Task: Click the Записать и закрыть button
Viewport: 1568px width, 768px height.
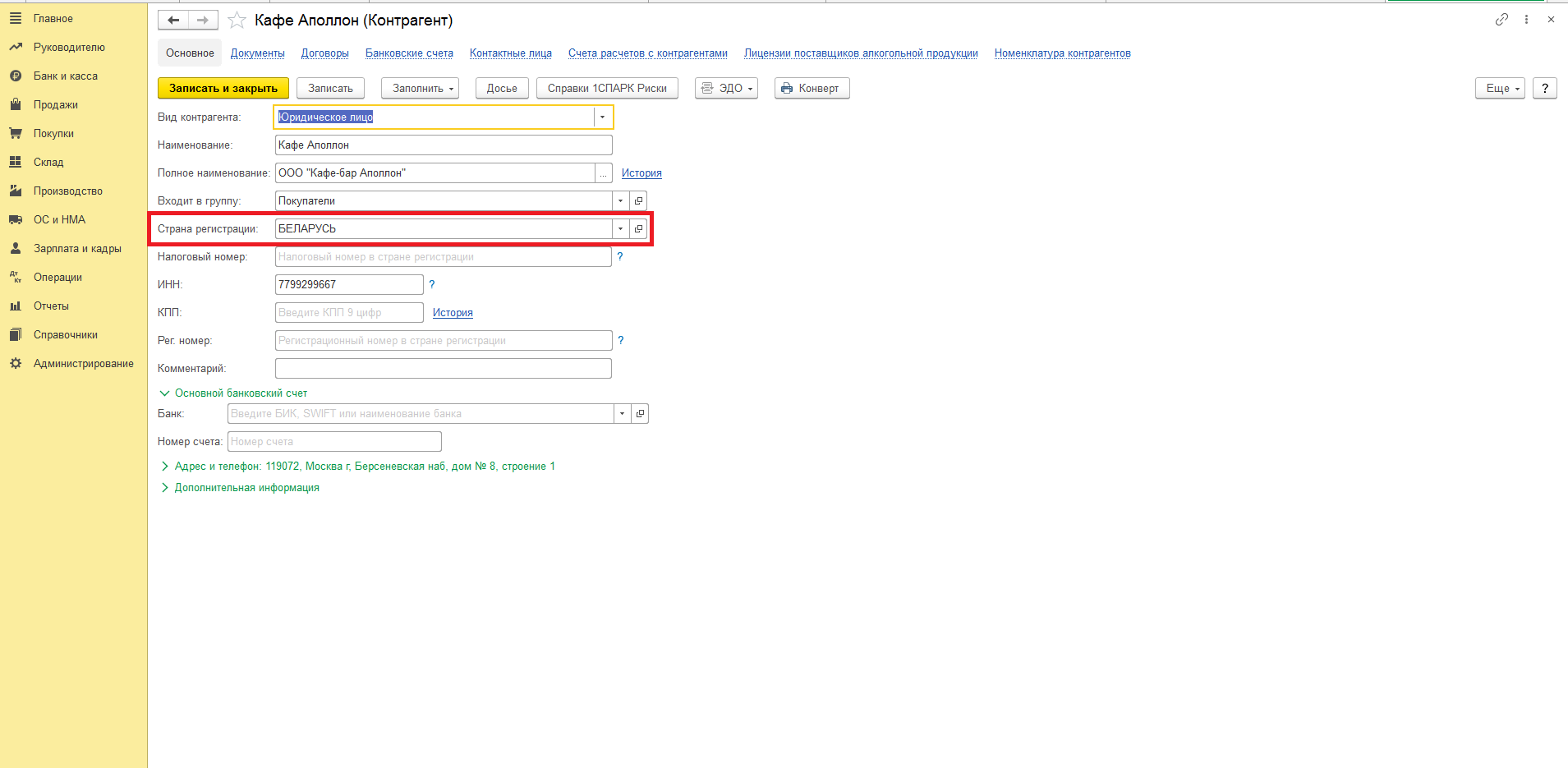Action: tap(223, 88)
